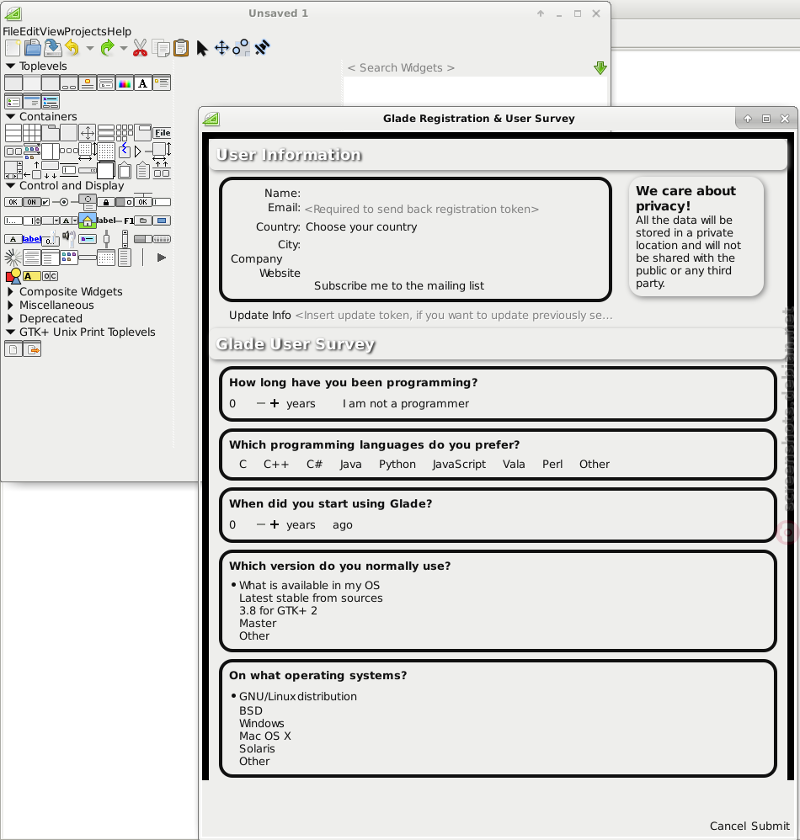
Task: Open the View menu
Action: coord(52,32)
